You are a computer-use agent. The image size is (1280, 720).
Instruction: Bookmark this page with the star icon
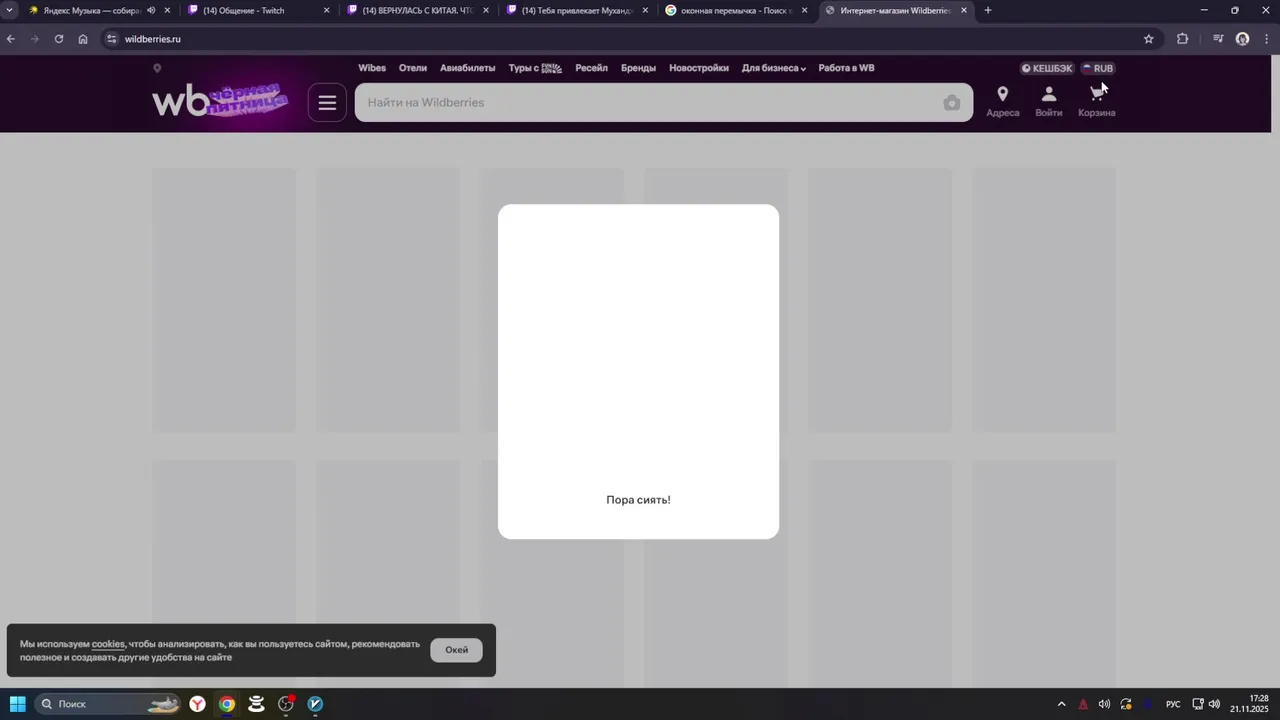[1149, 39]
